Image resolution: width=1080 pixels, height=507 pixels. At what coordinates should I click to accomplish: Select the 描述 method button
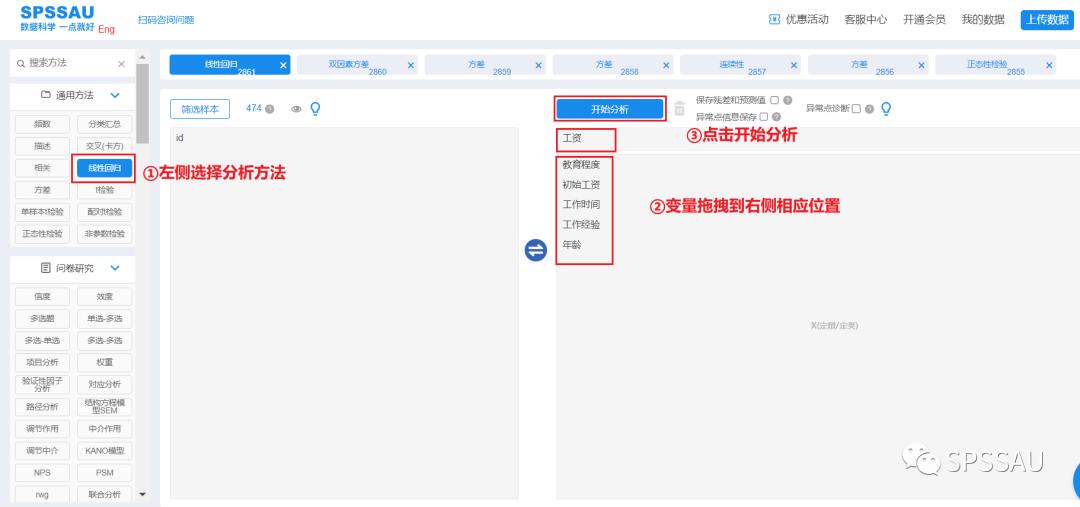coord(42,146)
